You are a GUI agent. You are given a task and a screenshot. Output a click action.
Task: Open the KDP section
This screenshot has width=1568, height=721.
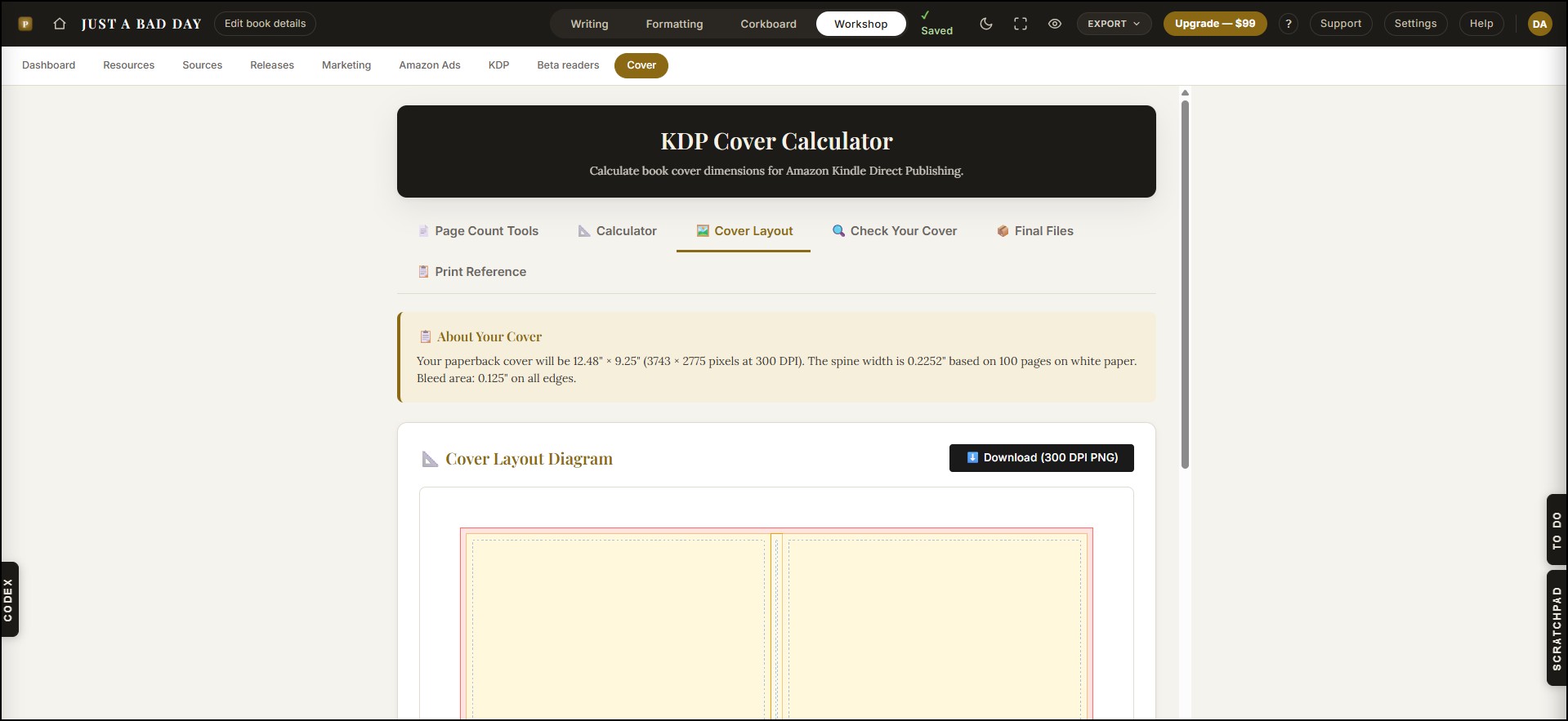pos(498,65)
